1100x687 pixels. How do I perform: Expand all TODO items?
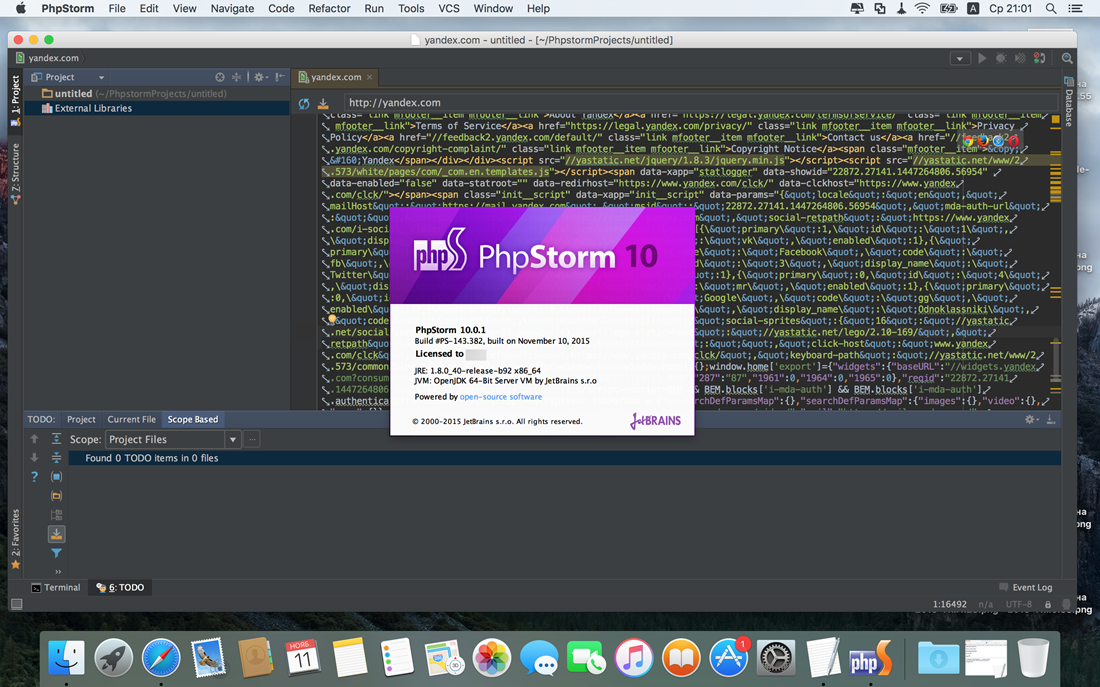tap(57, 439)
